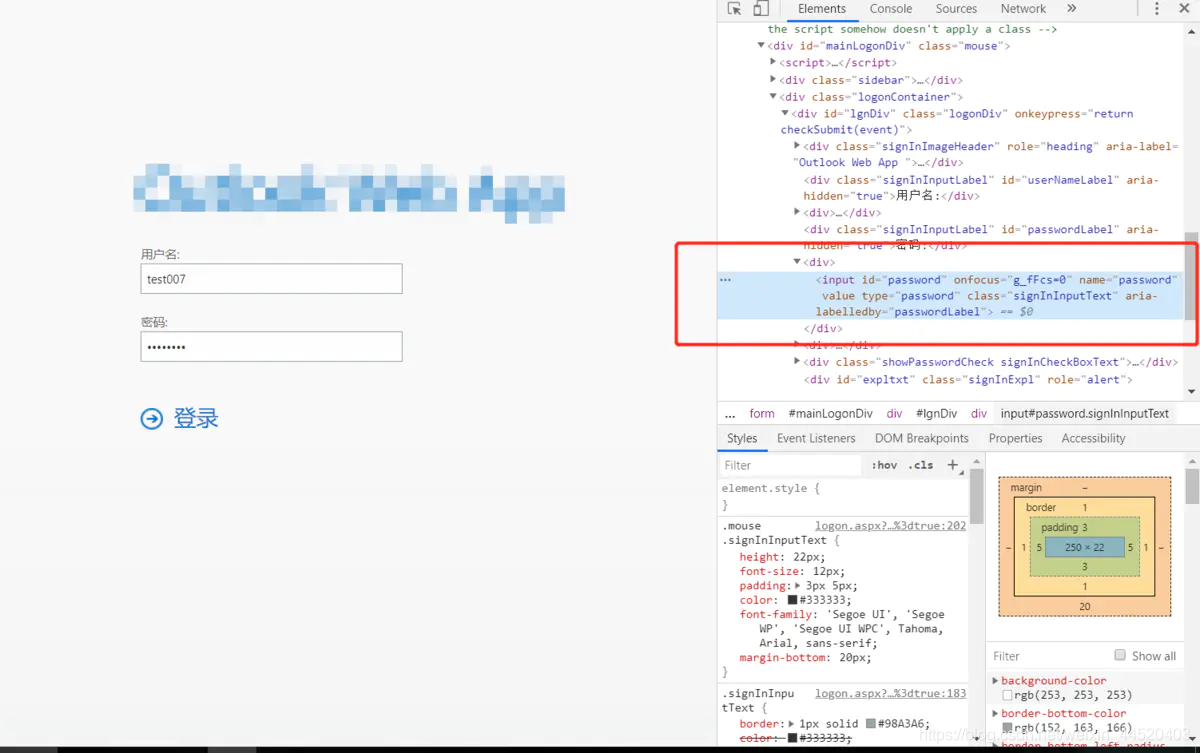
Task: Click the new style rule plus icon
Action: click(x=954, y=464)
